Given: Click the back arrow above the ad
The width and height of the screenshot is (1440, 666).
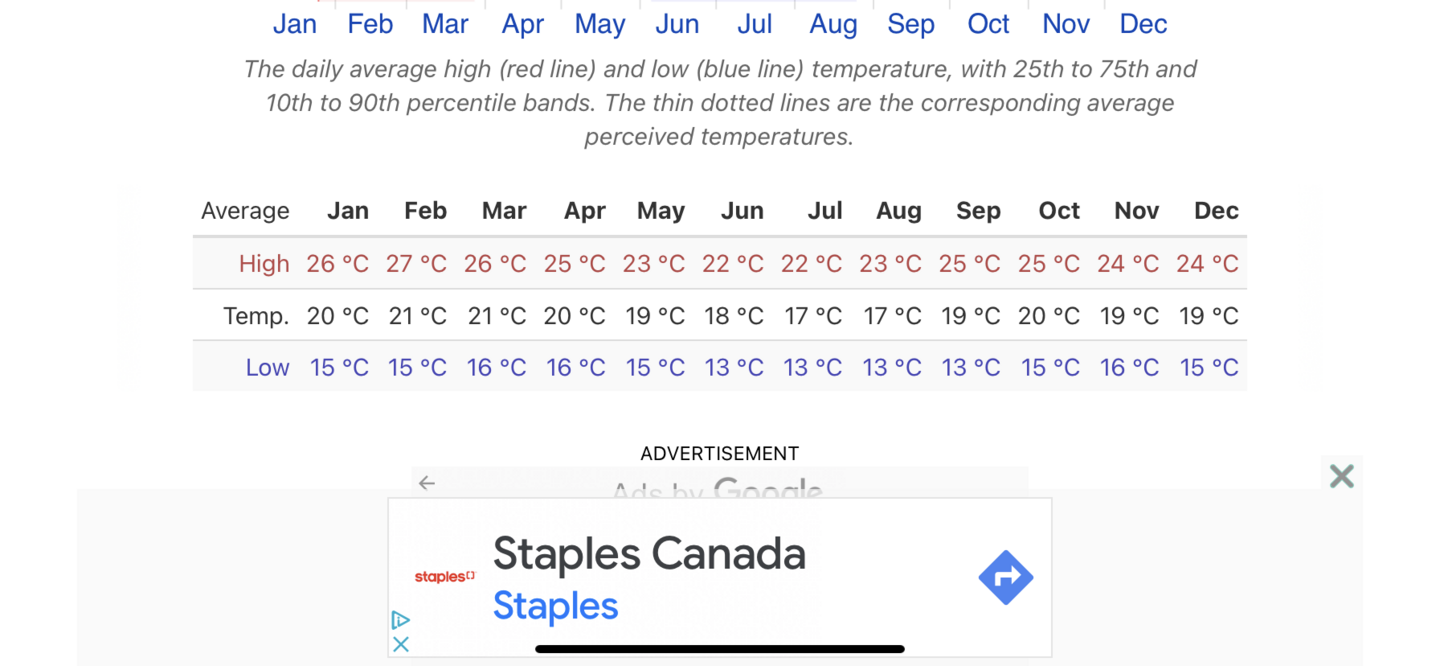Looking at the screenshot, I should [427, 483].
